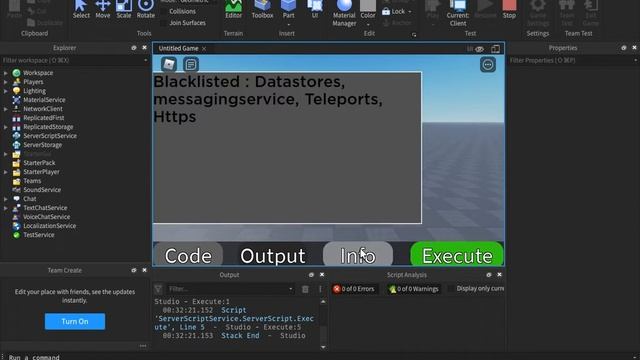
Task: Click scroll-down arrow in Output panel
Action: 323,347
